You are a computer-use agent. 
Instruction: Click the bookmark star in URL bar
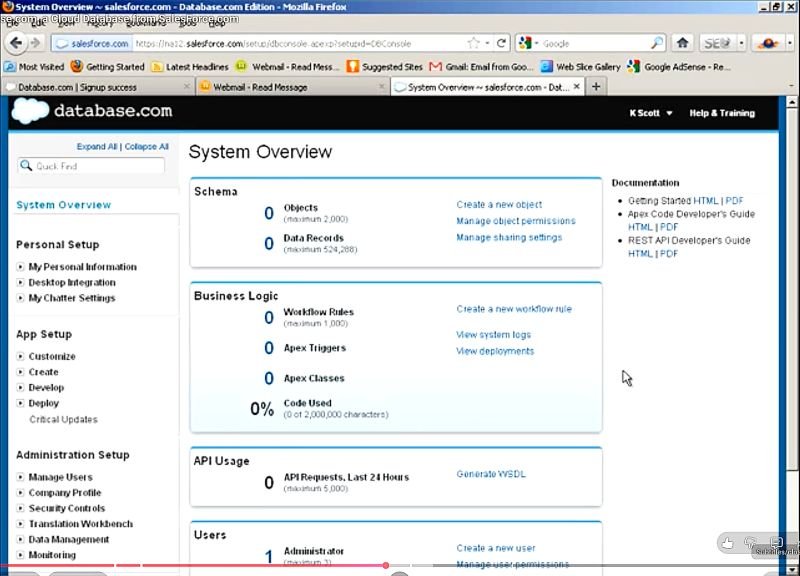click(474, 43)
